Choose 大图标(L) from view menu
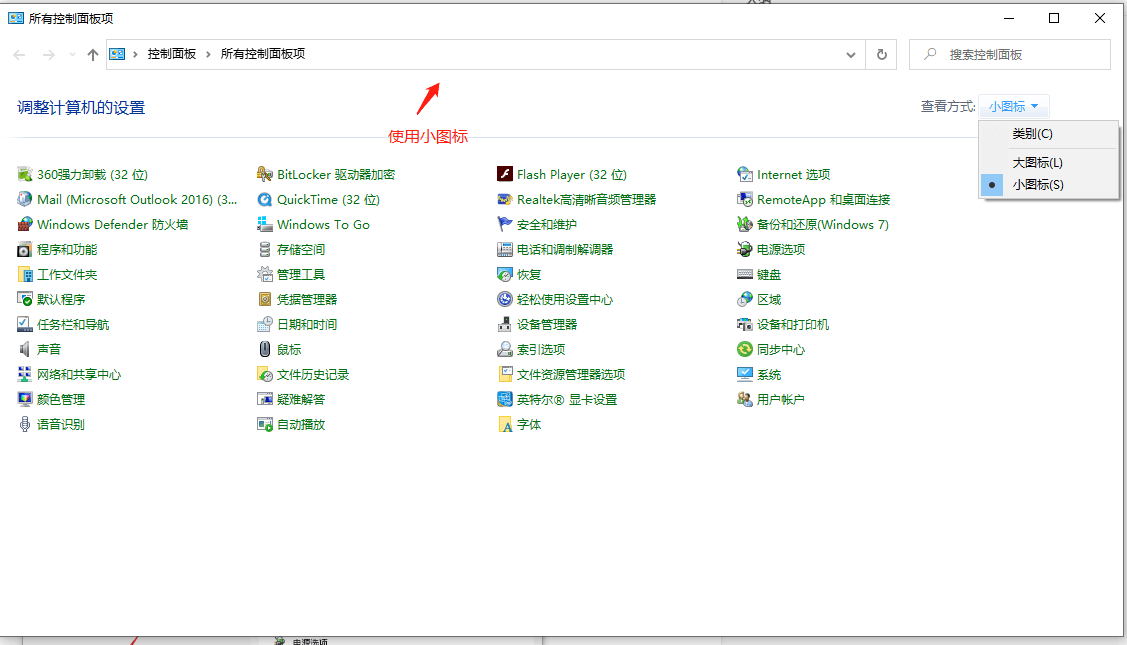 click(1049, 163)
